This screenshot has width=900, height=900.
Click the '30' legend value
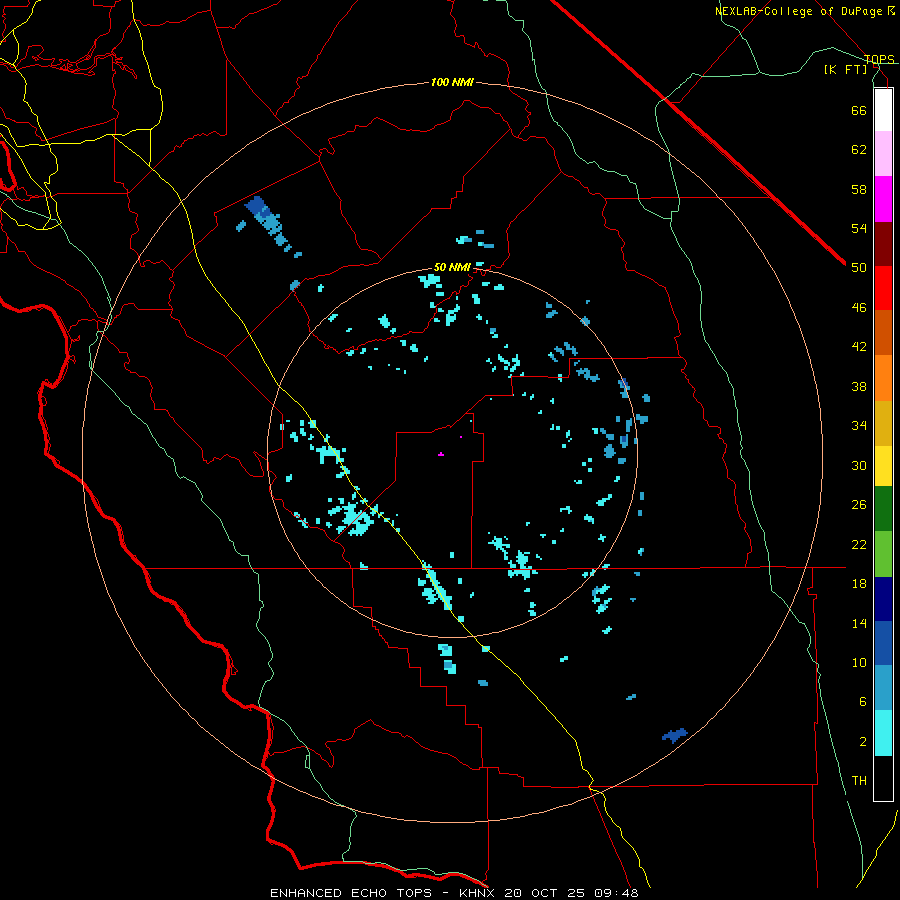(859, 465)
